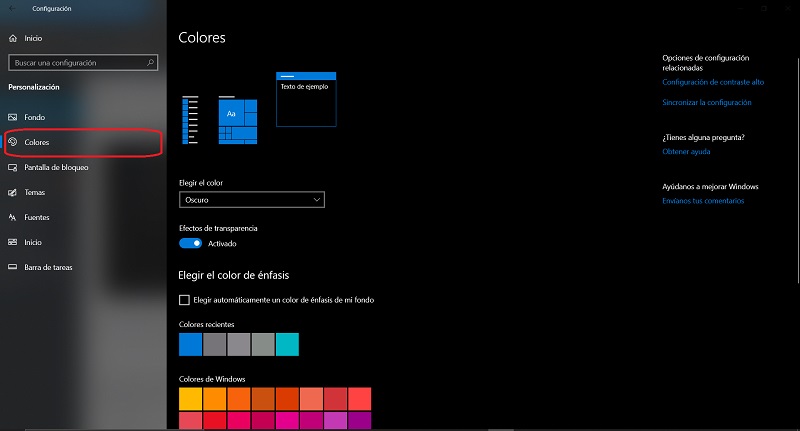Click the Fuentes font icon
Screen dimensions: 800x431
pyautogui.click(x=13, y=217)
